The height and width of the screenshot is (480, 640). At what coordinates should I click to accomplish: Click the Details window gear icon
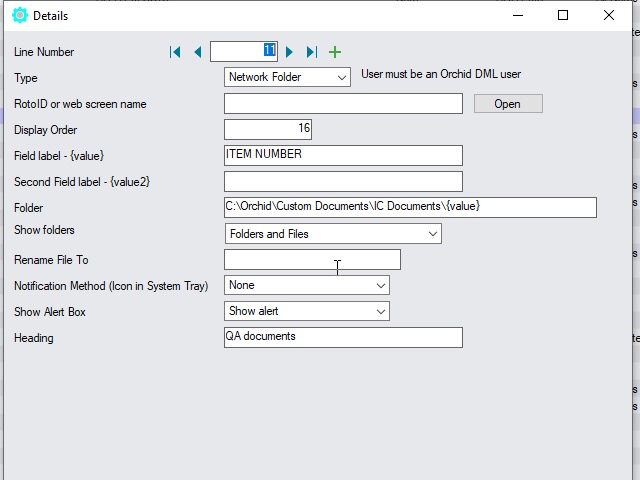point(19,15)
